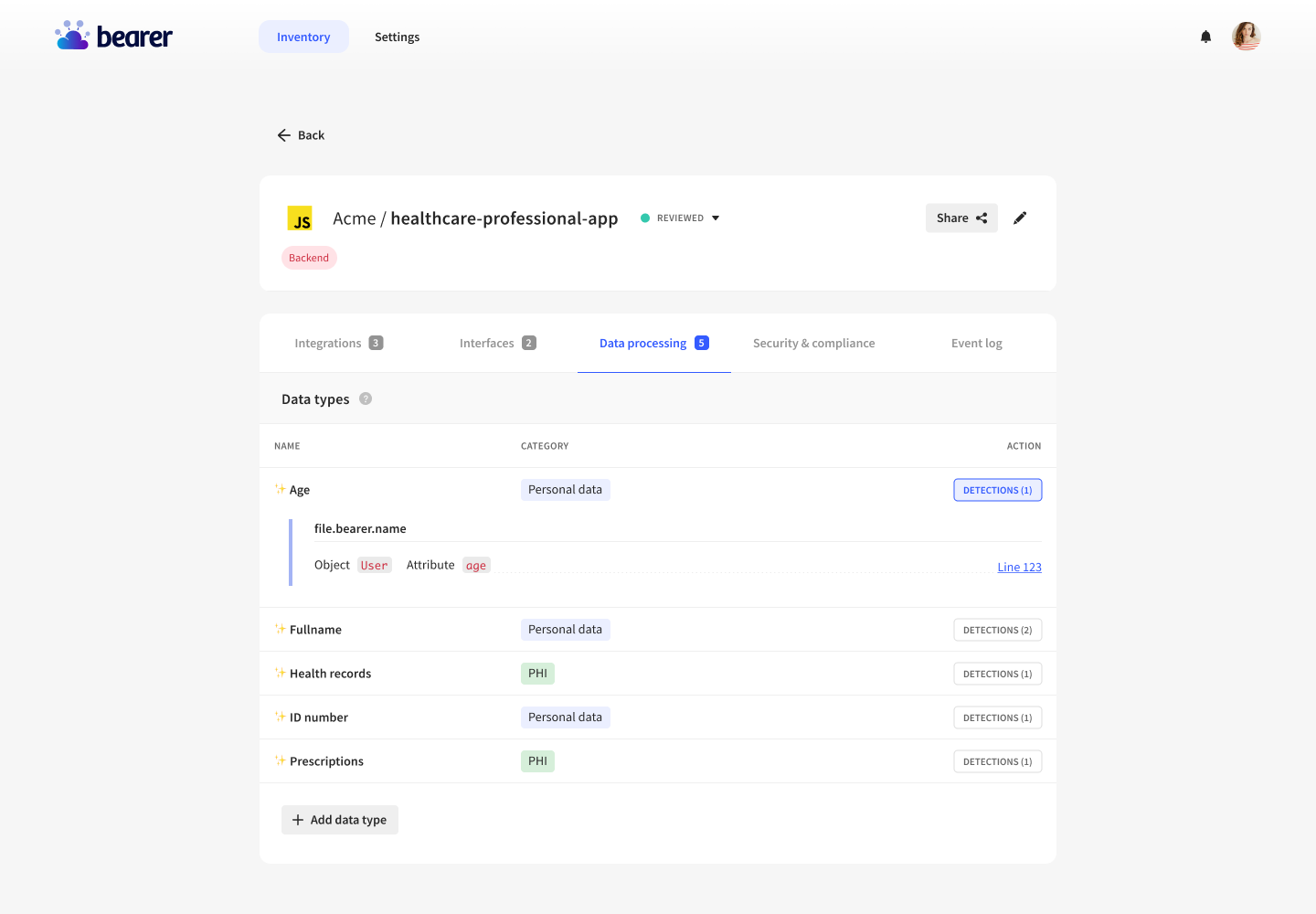Open the user profile avatar

pyautogui.click(x=1246, y=37)
